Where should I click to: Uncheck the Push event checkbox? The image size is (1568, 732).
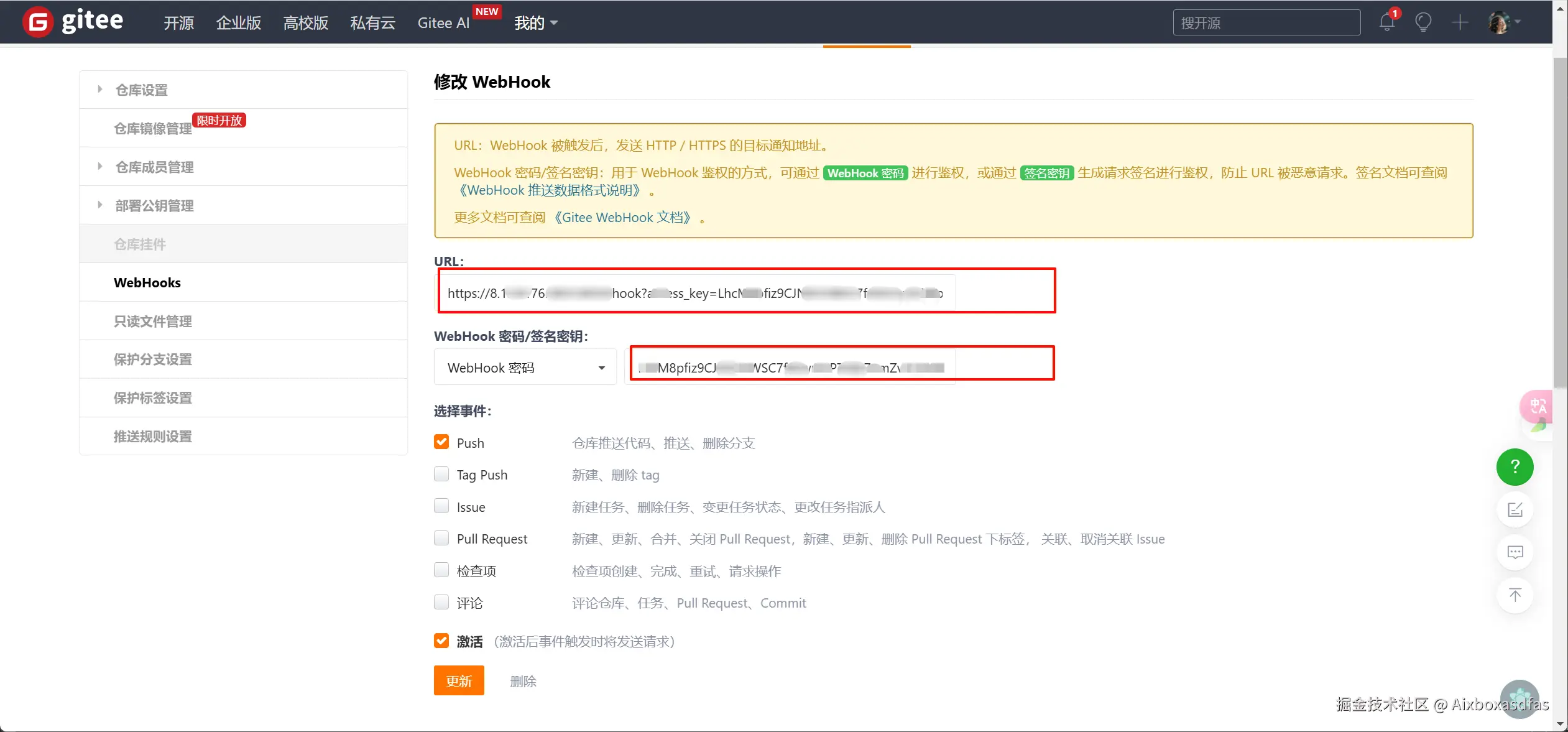click(x=441, y=442)
